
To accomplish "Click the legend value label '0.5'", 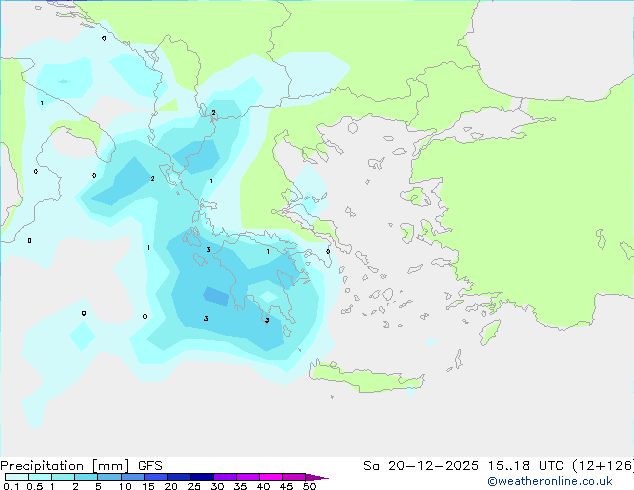I will pyautogui.click(x=35, y=486).
